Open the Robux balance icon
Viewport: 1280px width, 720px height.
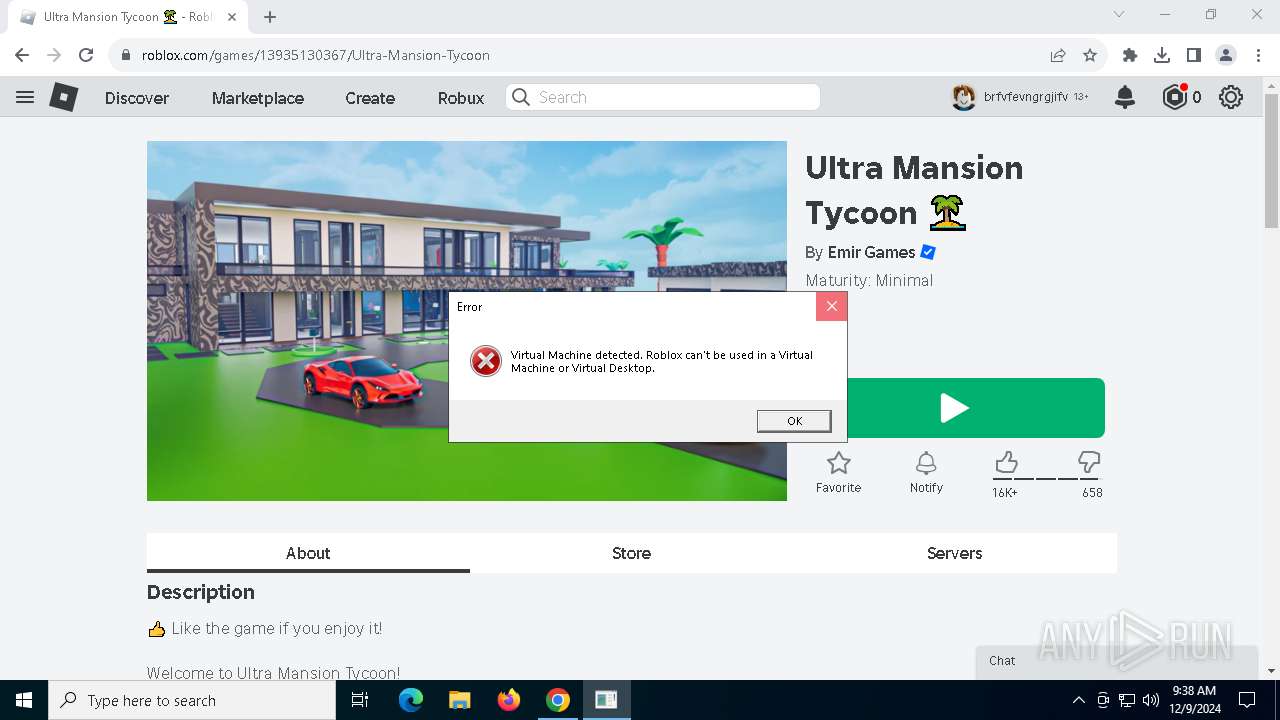point(1174,97)
